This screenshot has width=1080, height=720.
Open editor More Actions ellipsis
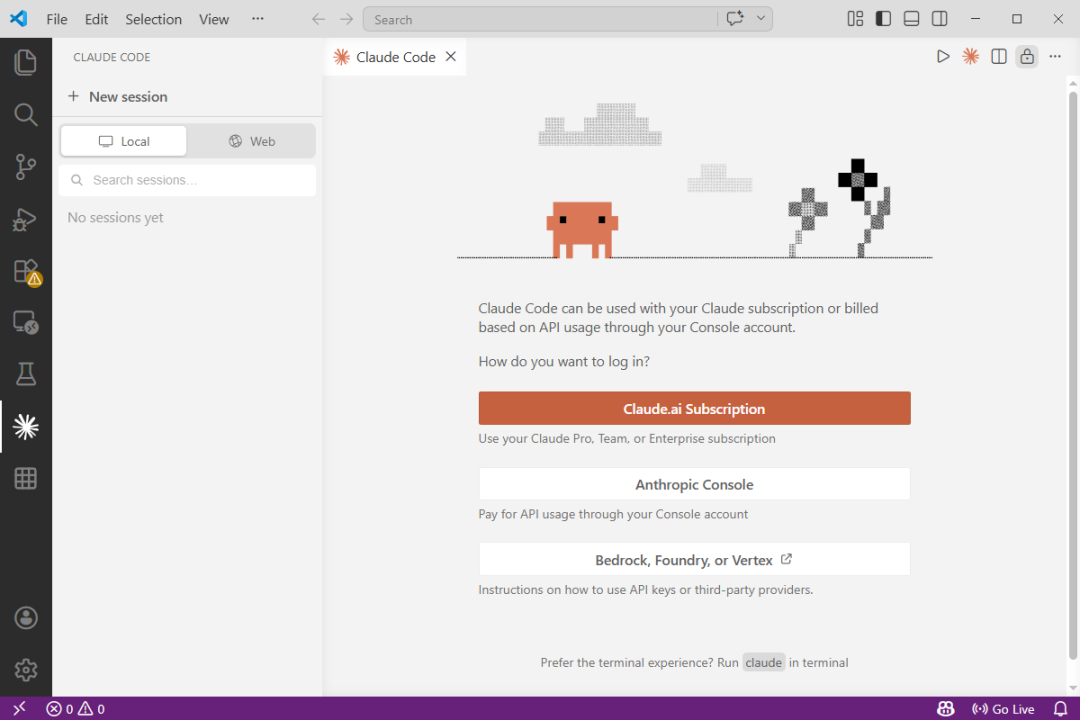(x=1055, y=56)
